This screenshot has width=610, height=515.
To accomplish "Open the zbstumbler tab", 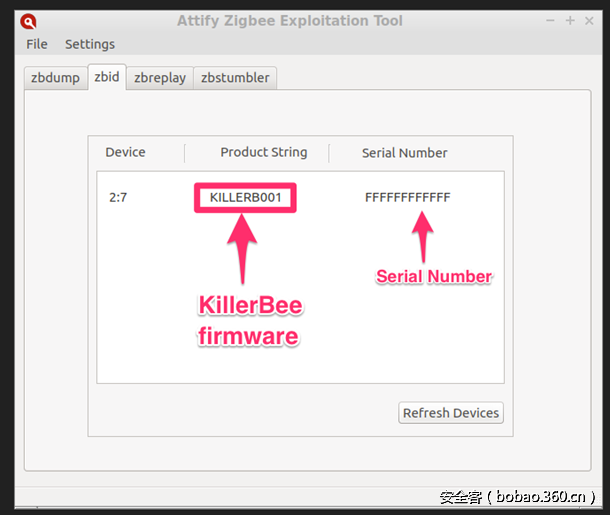I will [x=235, y=78].
